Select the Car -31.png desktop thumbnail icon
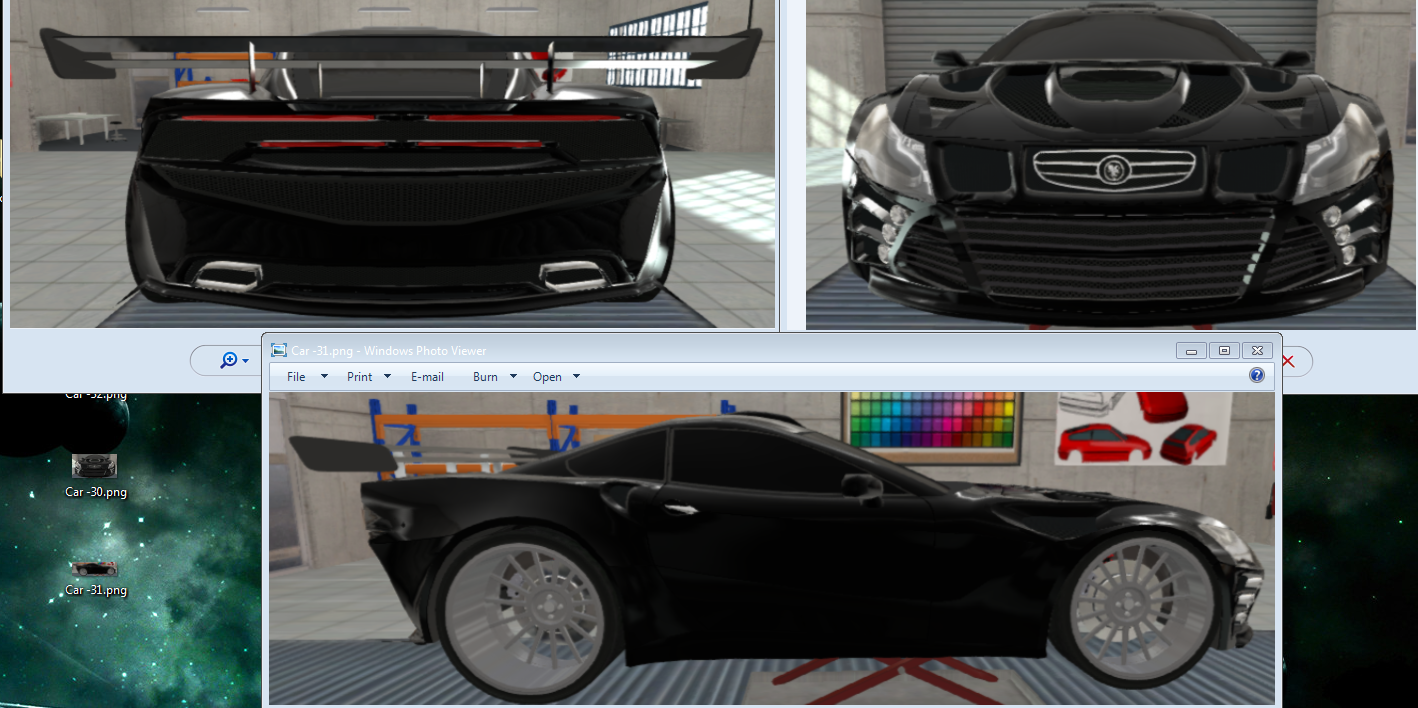Image resolution: width=1418 pixels, height=708 pixels. tap(94, 568)
